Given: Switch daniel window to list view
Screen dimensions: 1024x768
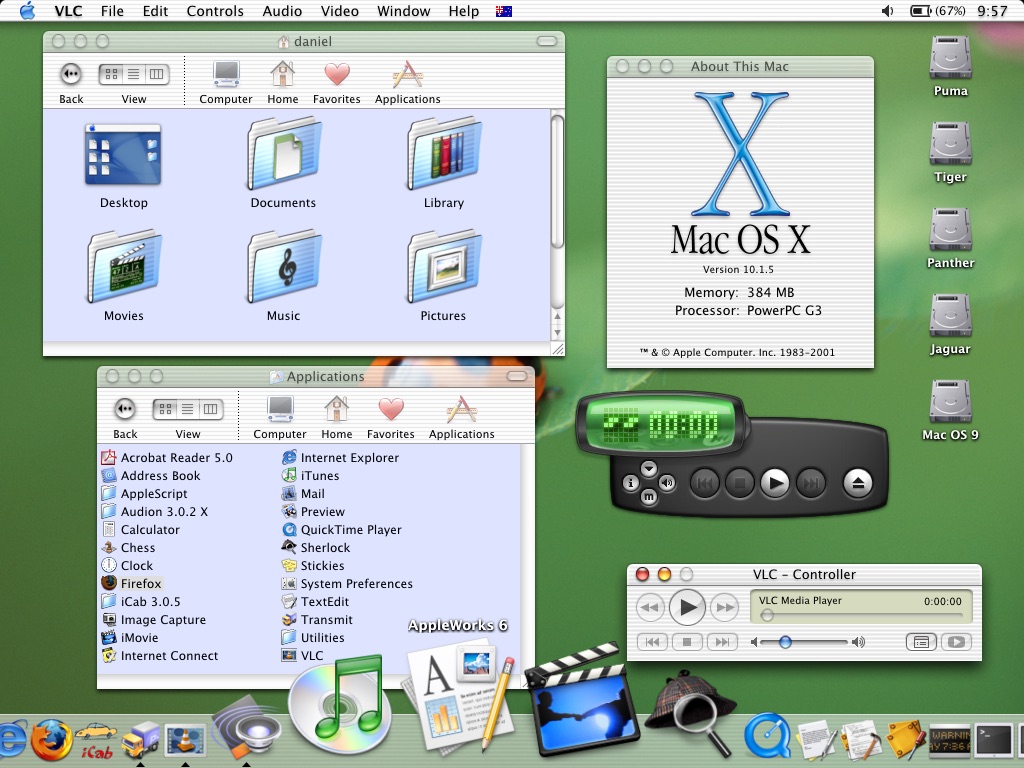Looking at the screenshot, I should tap(134, 74).
